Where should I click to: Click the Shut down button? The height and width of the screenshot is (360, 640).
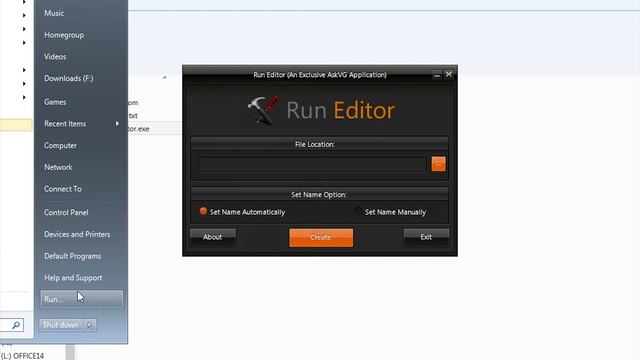(x=61, y=325)
